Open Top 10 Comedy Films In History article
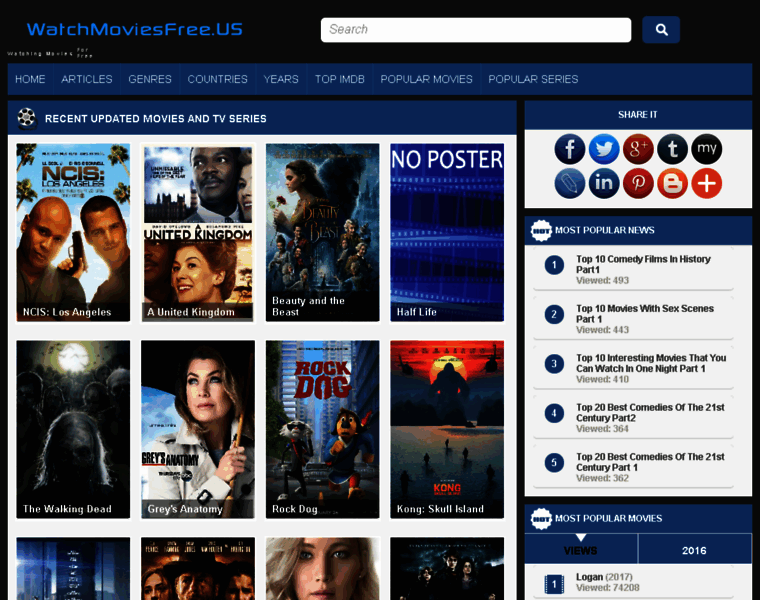 coord(643,264)
